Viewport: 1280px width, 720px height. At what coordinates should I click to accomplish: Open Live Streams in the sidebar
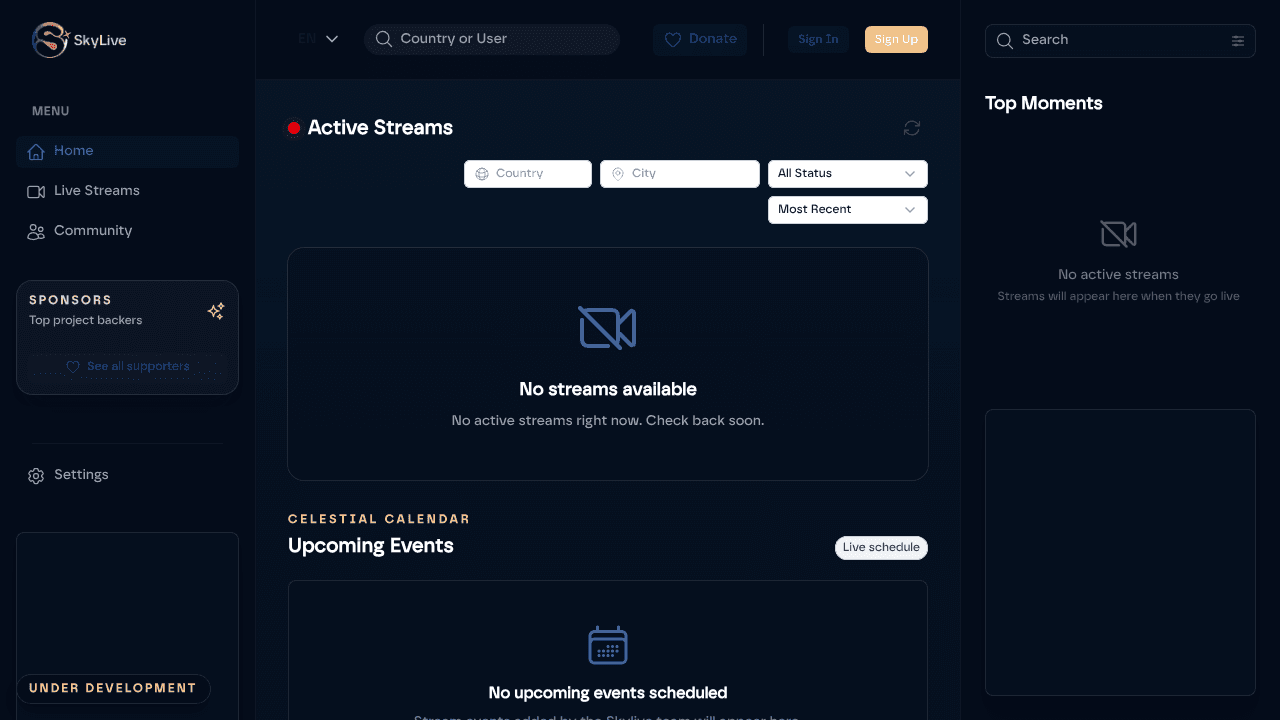click(128, 191)
